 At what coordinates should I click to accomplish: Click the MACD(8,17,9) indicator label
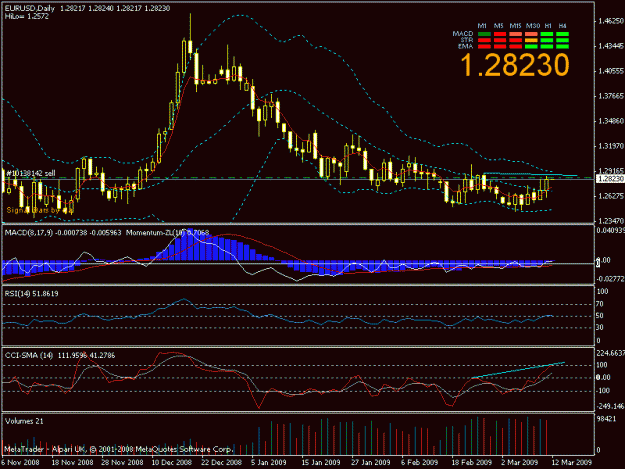coord(28,233)
